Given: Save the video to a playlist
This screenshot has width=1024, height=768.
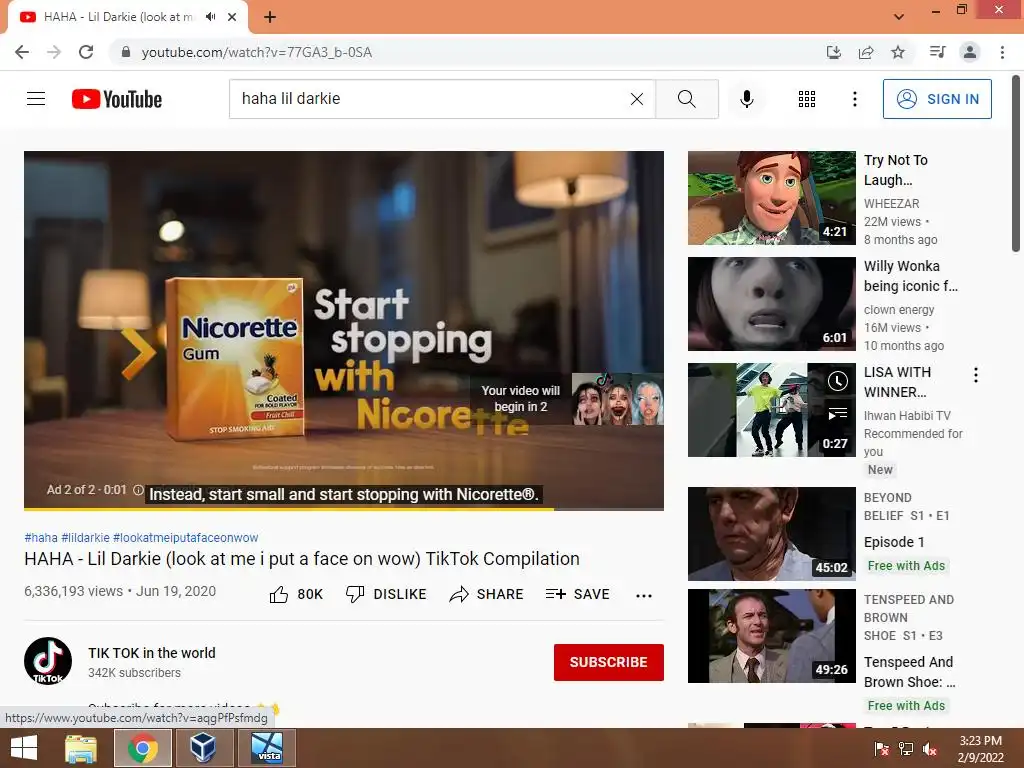Looking at the screenshot, I should pos(577,594).
